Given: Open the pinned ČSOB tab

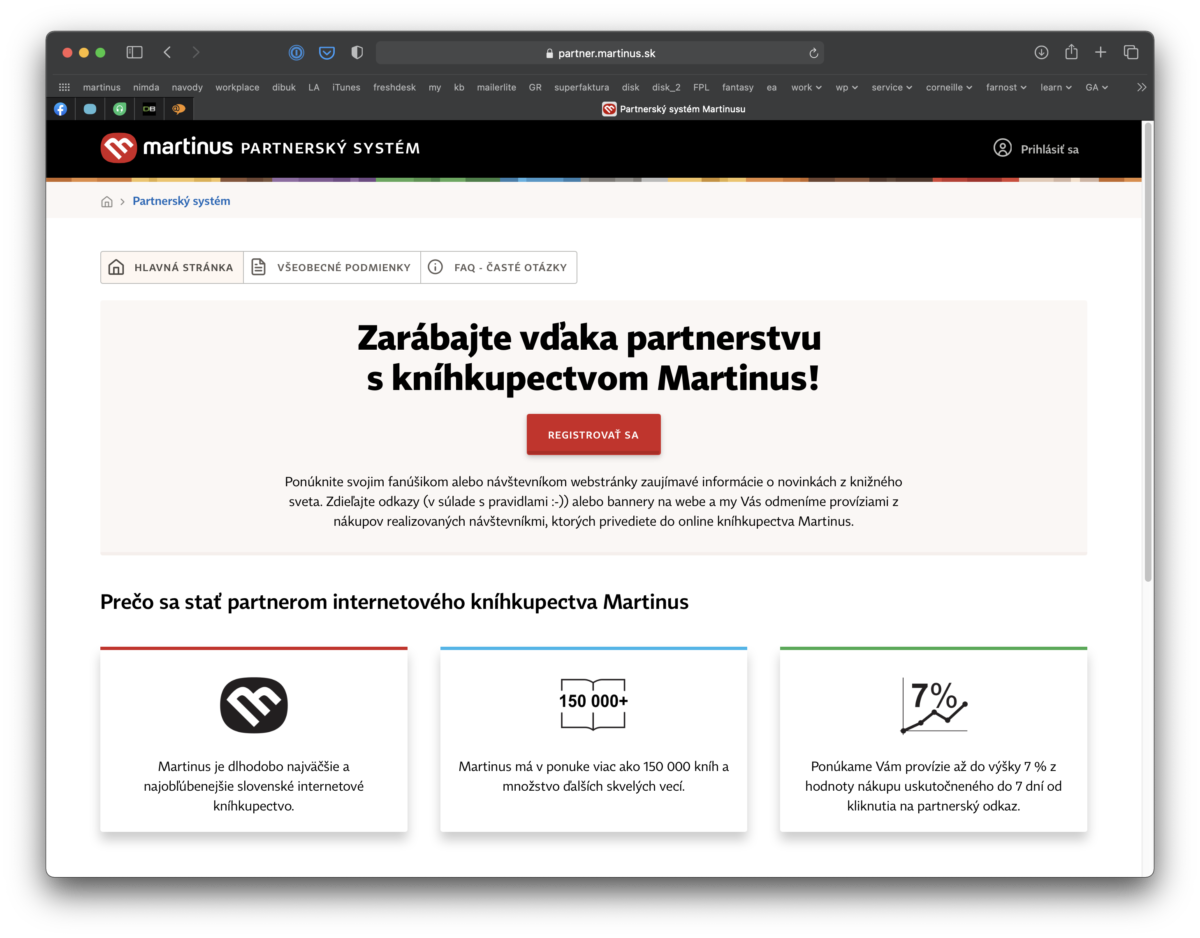Looking at the screenshot, I should tap(149, 109).
